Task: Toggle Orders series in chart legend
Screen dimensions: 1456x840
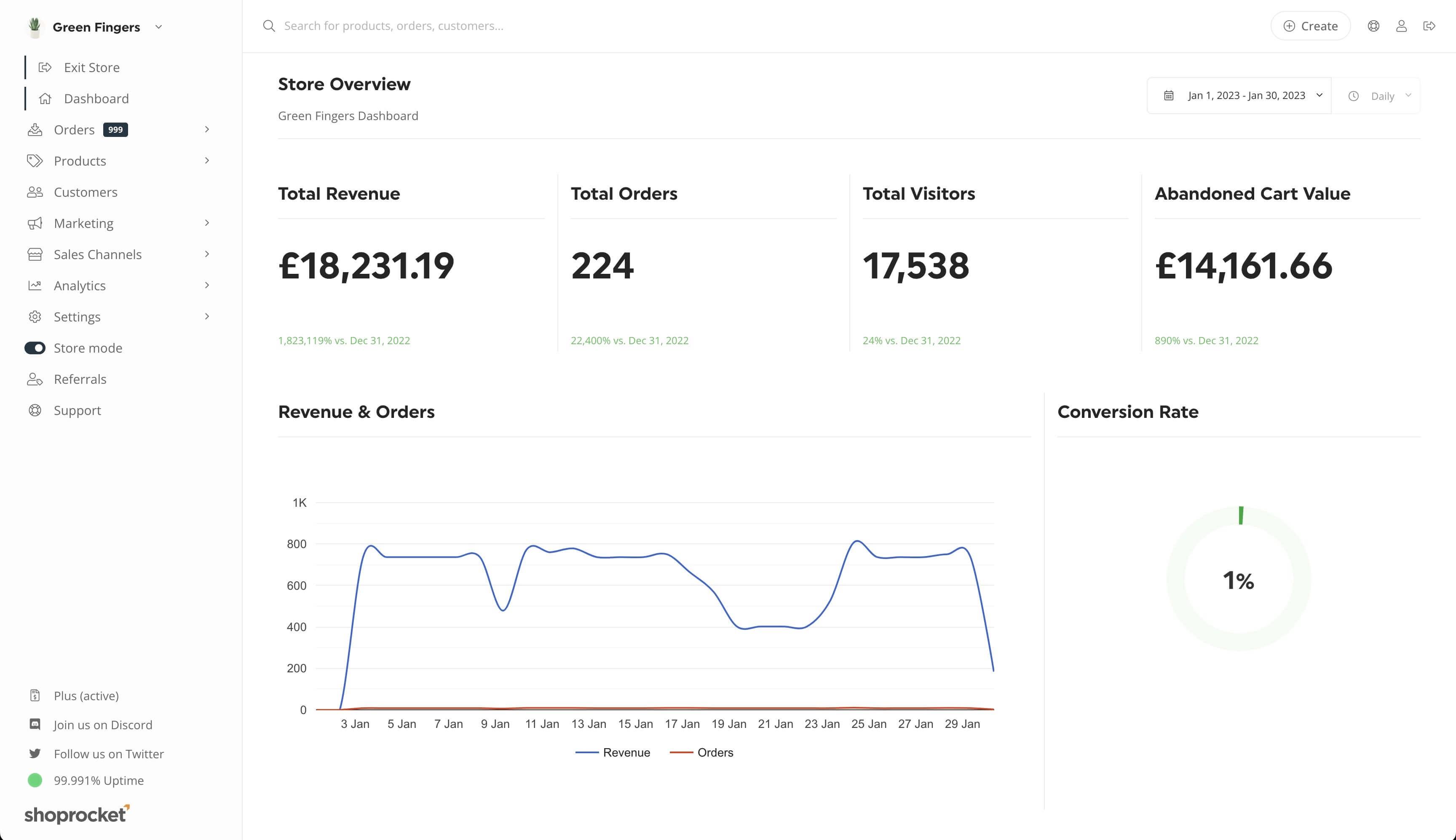Action: [701, 752]
